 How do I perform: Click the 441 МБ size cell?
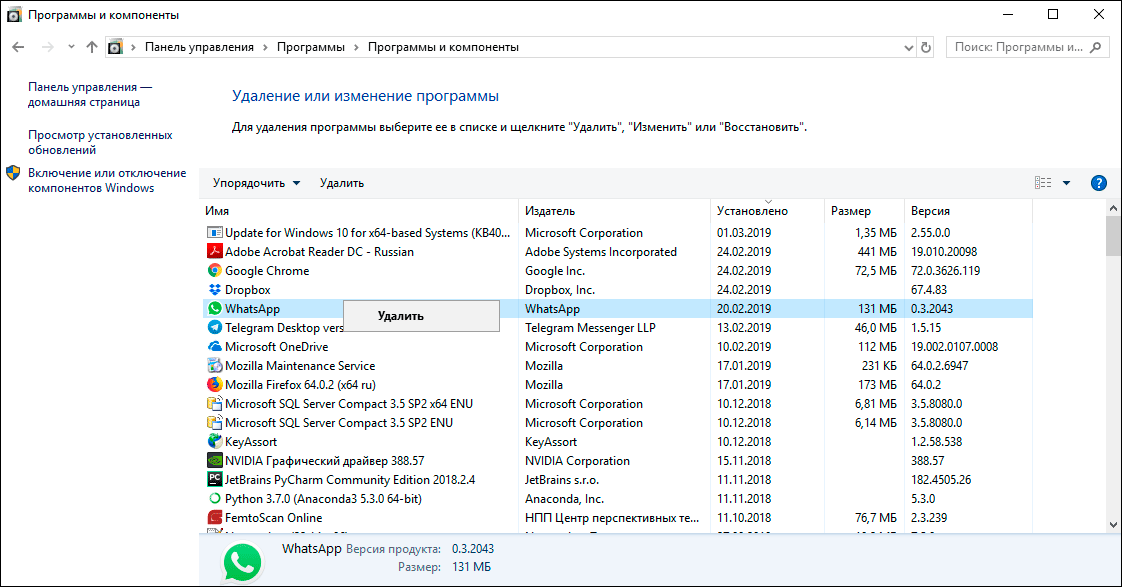(877, 251)
